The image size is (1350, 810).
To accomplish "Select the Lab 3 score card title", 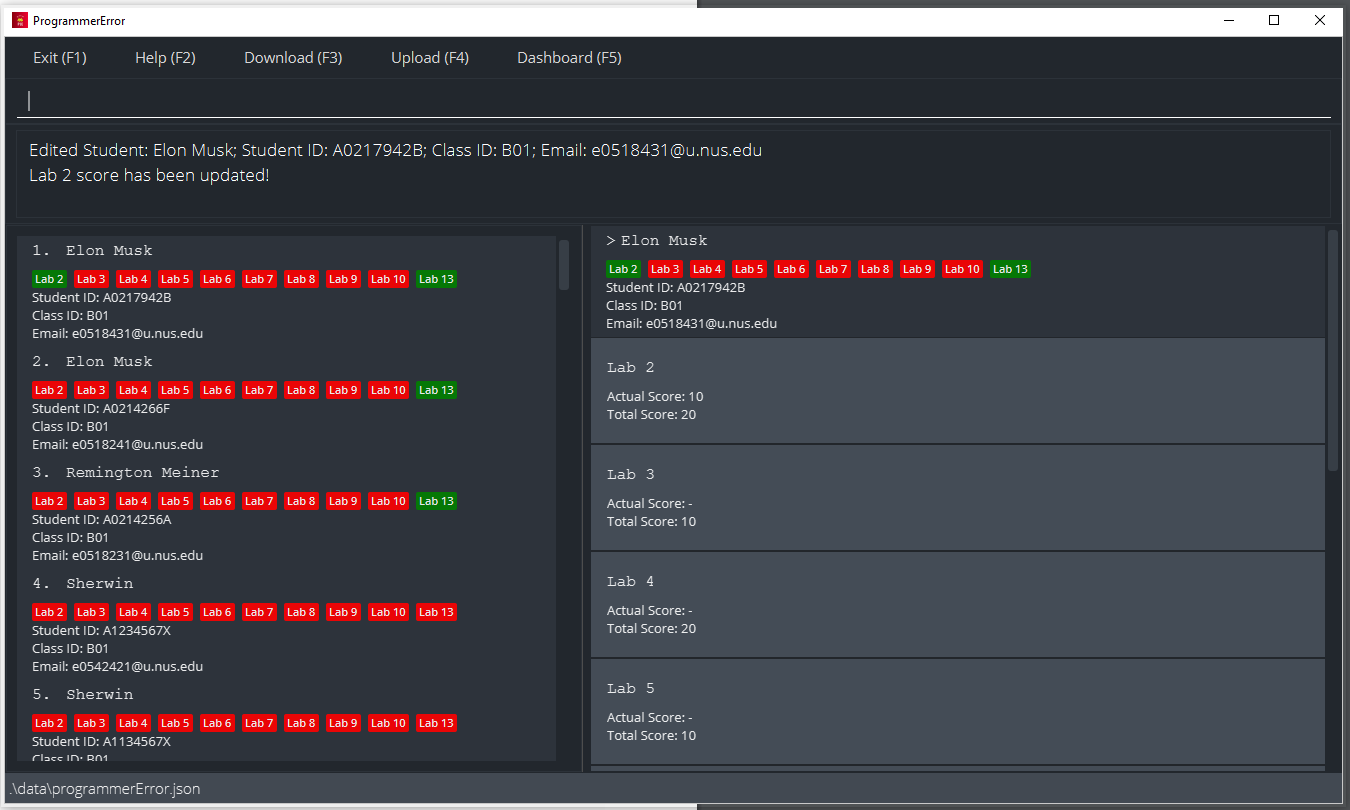I will (630, 475).
